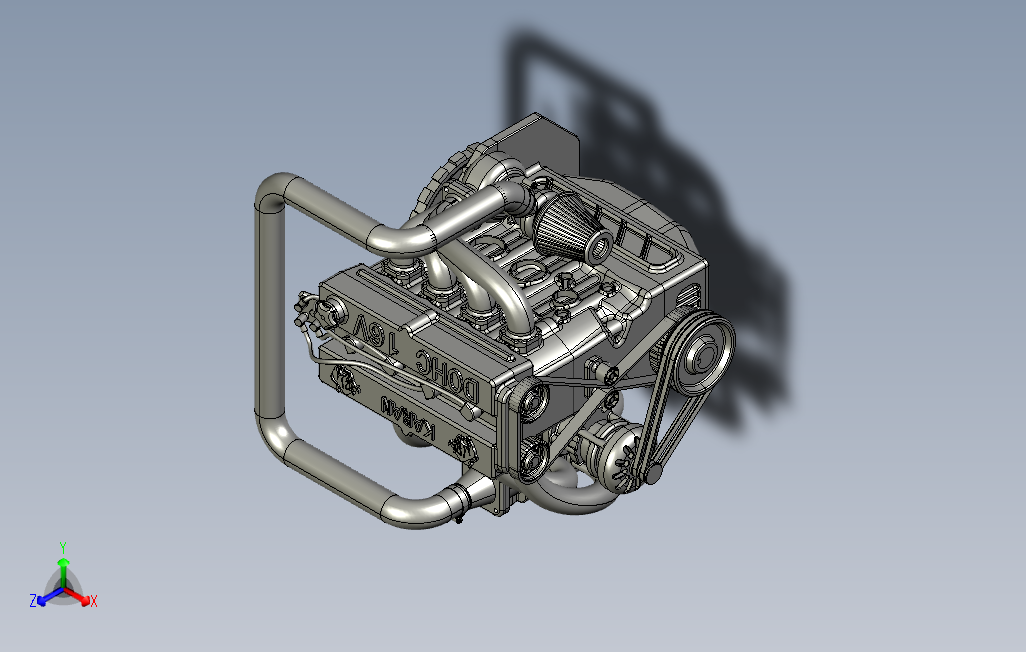Image resolution: width=1026 pixels, height=652 pixels.
Task: Select the embossed 16V lettering on valve cover
Action: click(x=376, y=334)
